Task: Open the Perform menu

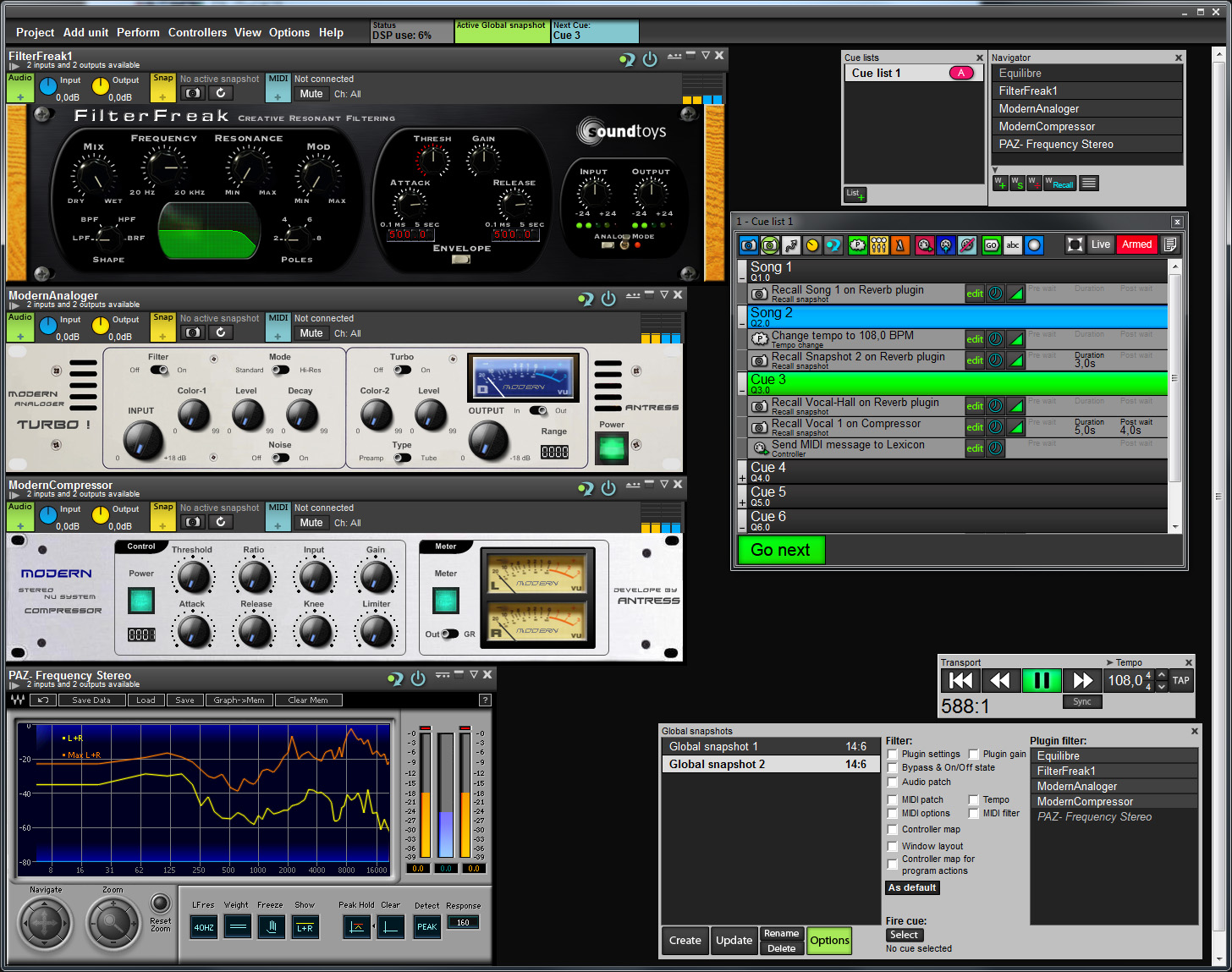Action: [138, 32]
